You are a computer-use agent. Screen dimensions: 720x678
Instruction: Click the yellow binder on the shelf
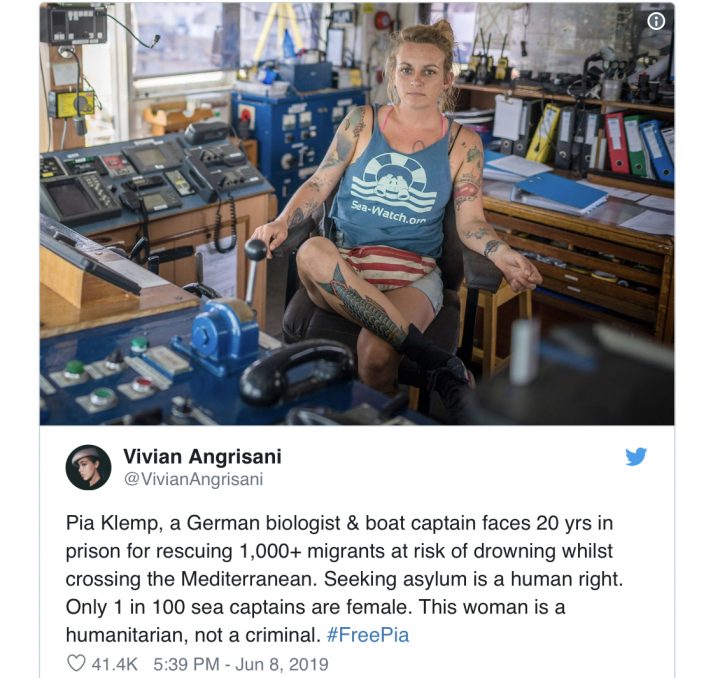coord(543,133)
